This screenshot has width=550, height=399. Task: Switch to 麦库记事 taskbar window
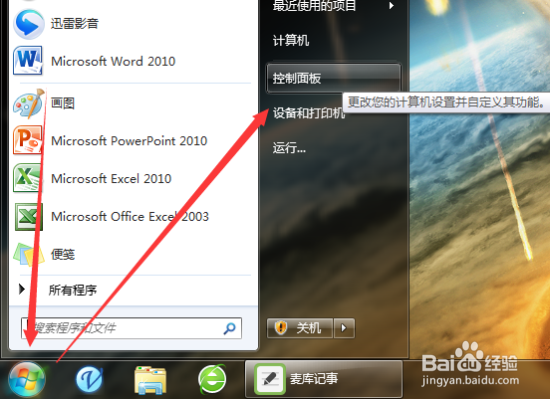(x=323, y=379)
